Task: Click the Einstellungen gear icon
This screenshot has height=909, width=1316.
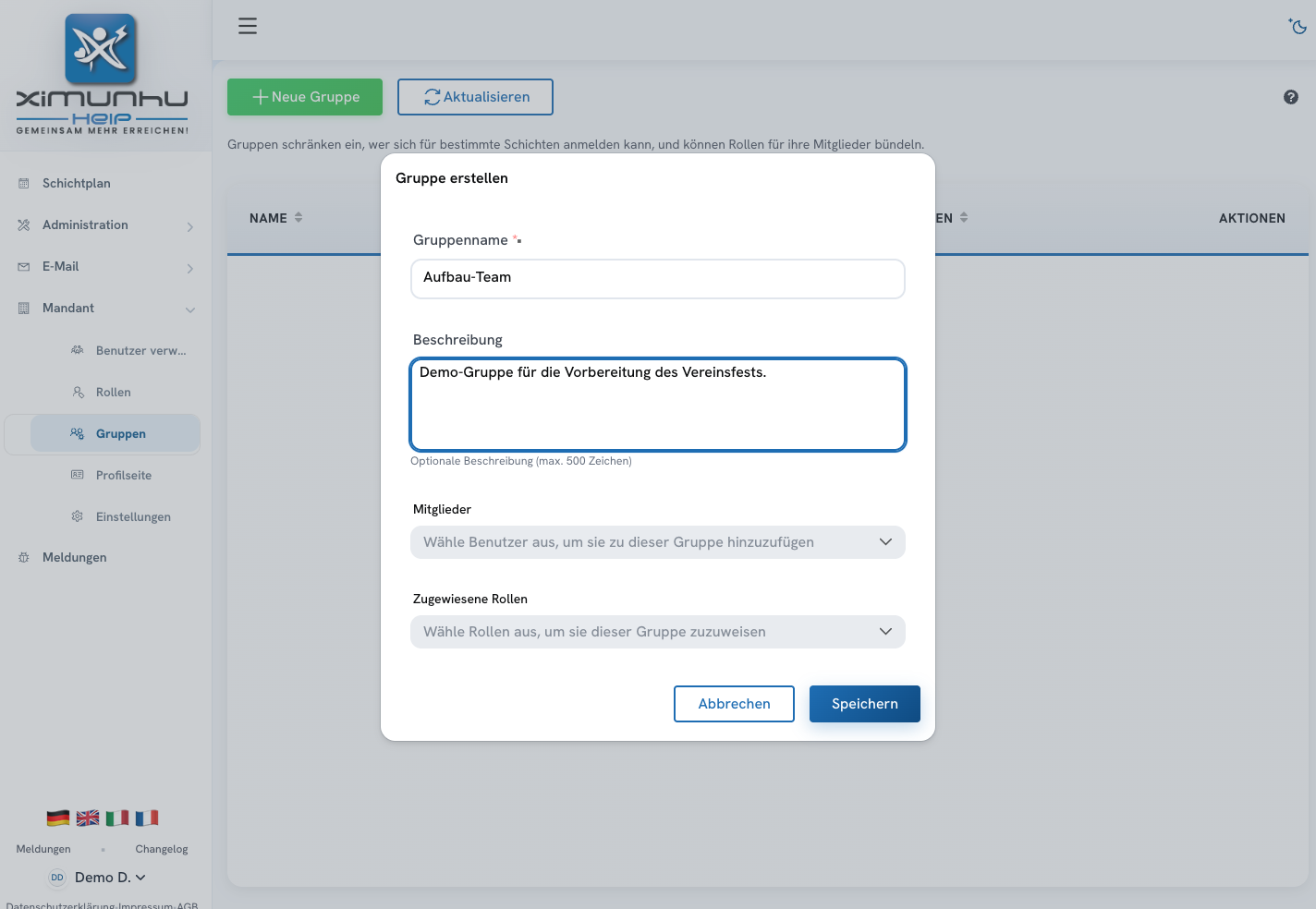Action: [x=78, y=516]
